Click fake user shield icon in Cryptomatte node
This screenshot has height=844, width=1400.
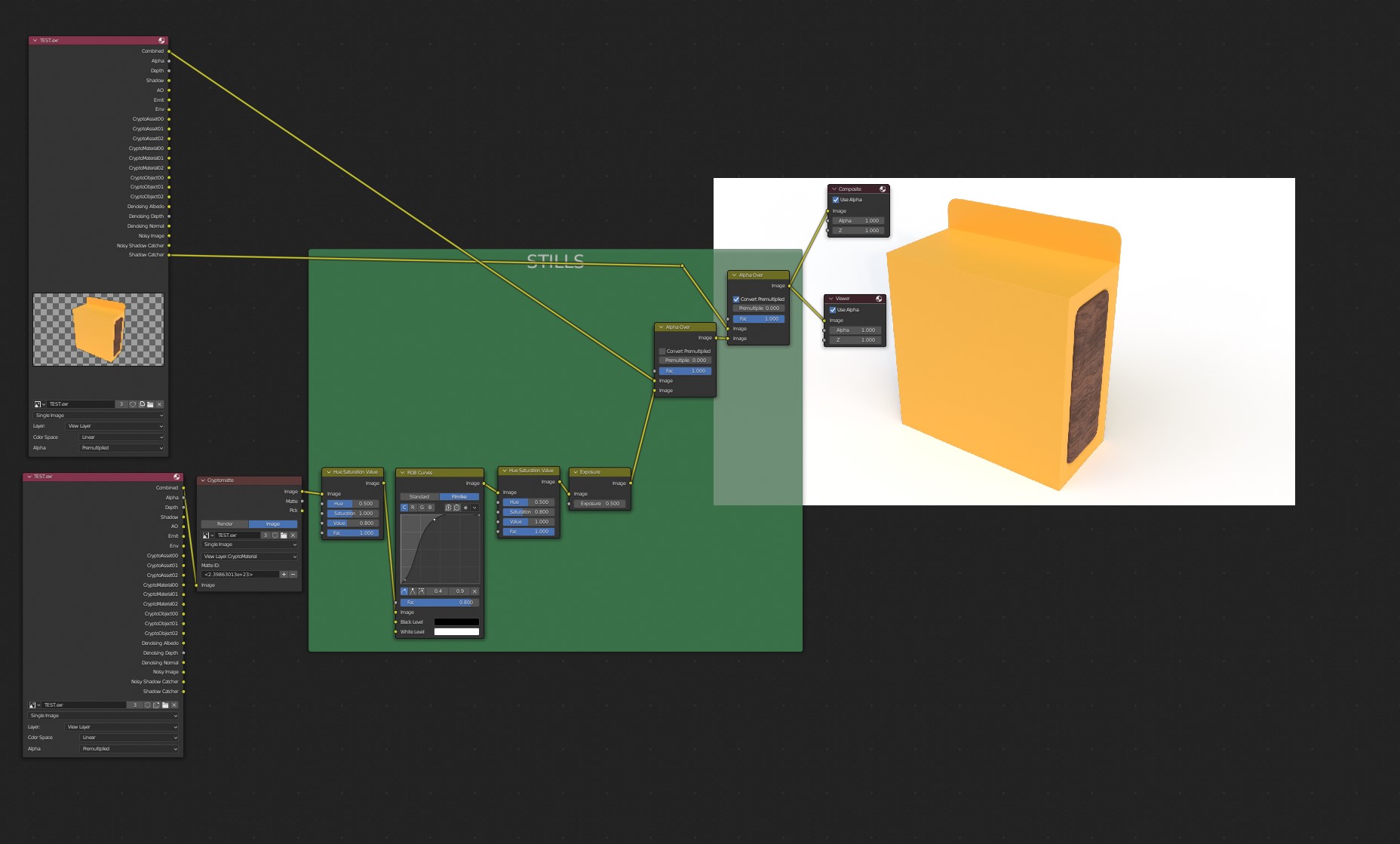pos(275,536)
